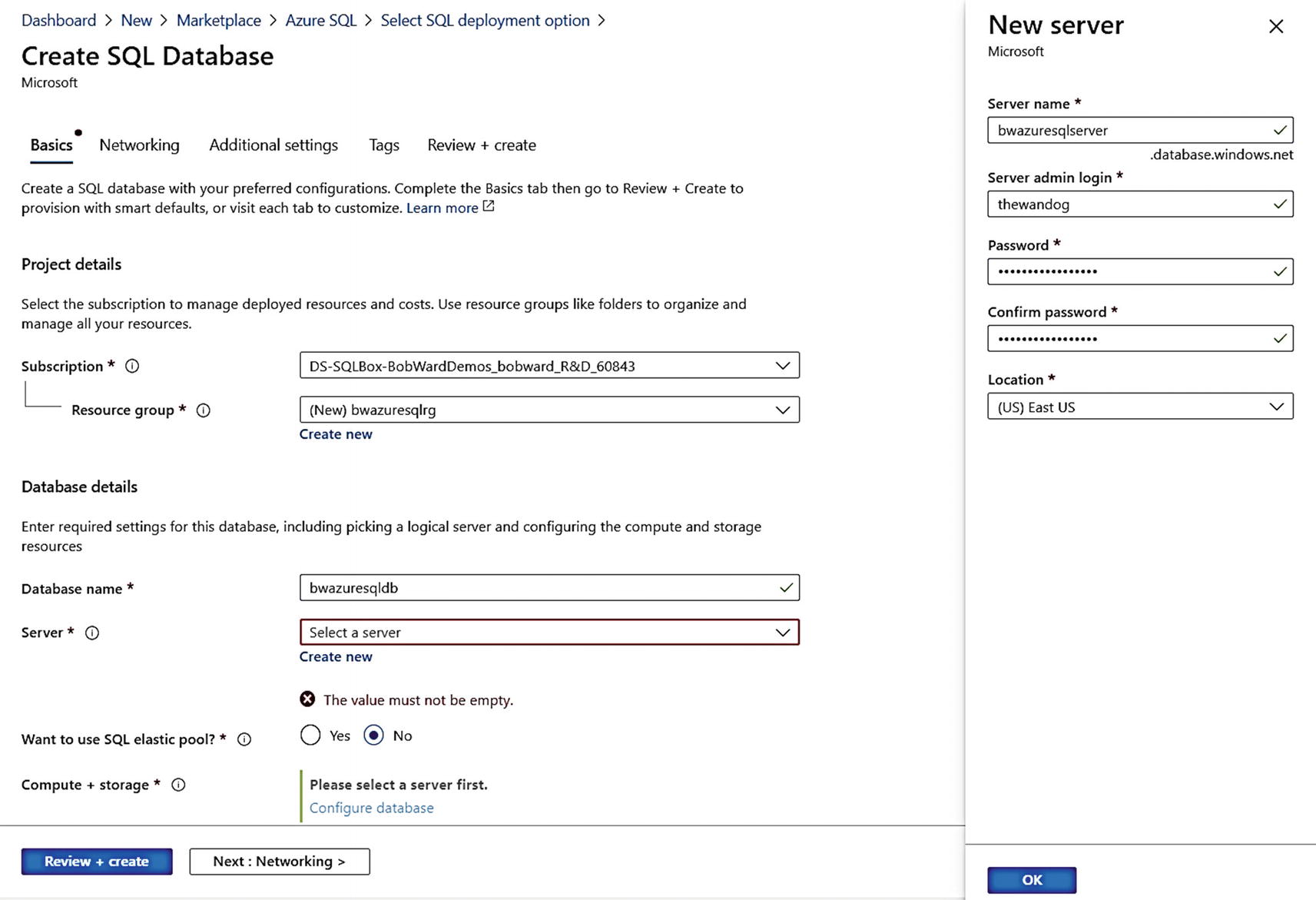Click the Subscription info icon
This screenshot has width=1316, height=900.
[132, 366]
